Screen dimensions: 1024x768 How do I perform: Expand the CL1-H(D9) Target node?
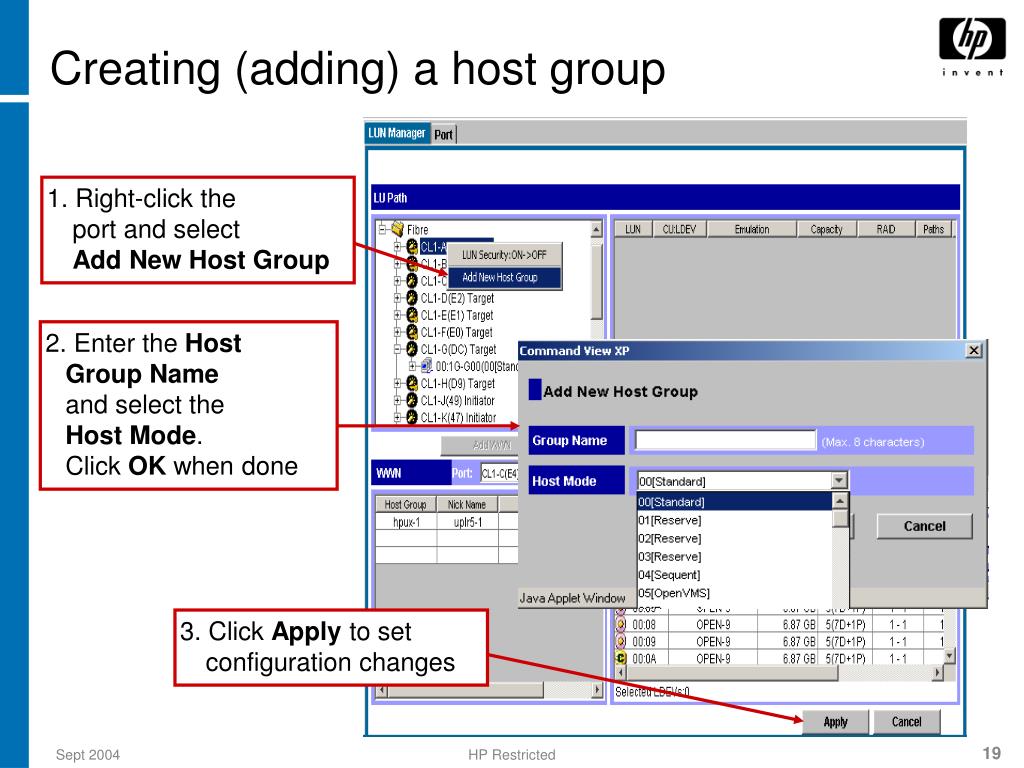[x=397, y=383]
